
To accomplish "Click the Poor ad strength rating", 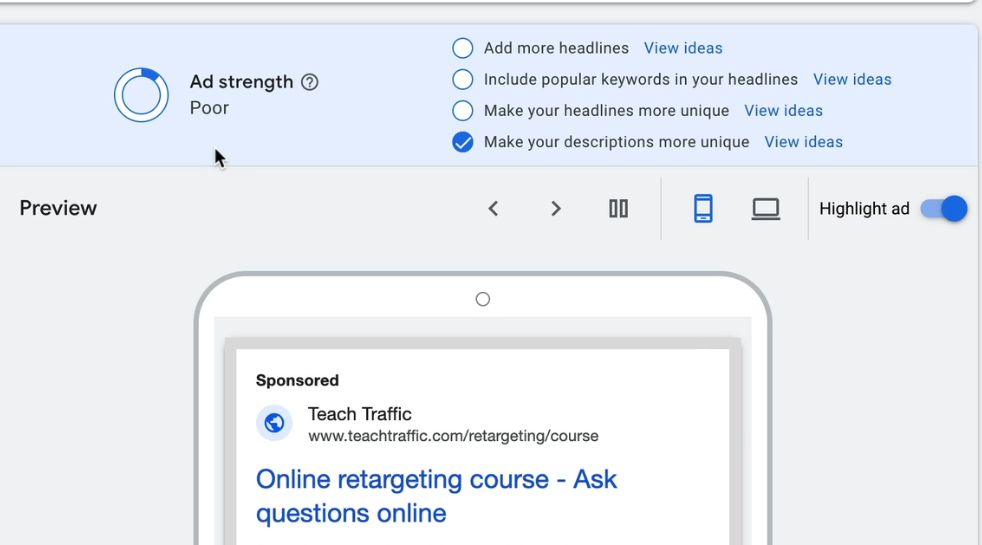I will tap(209, 108).
